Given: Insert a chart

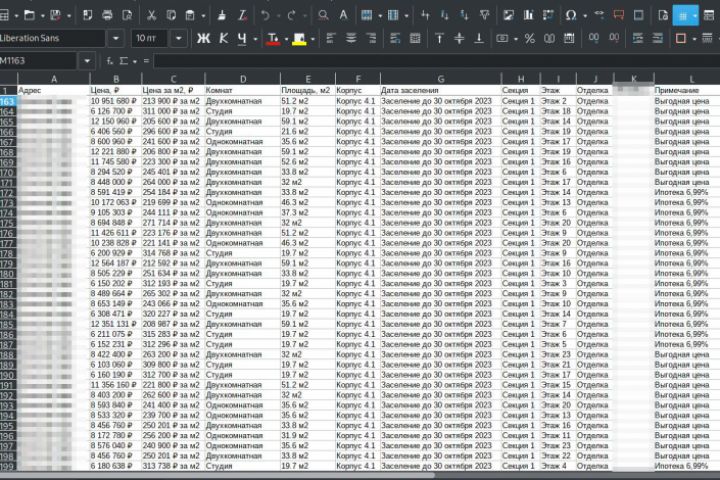Looking at the screenshot, I should click(528, 15).
